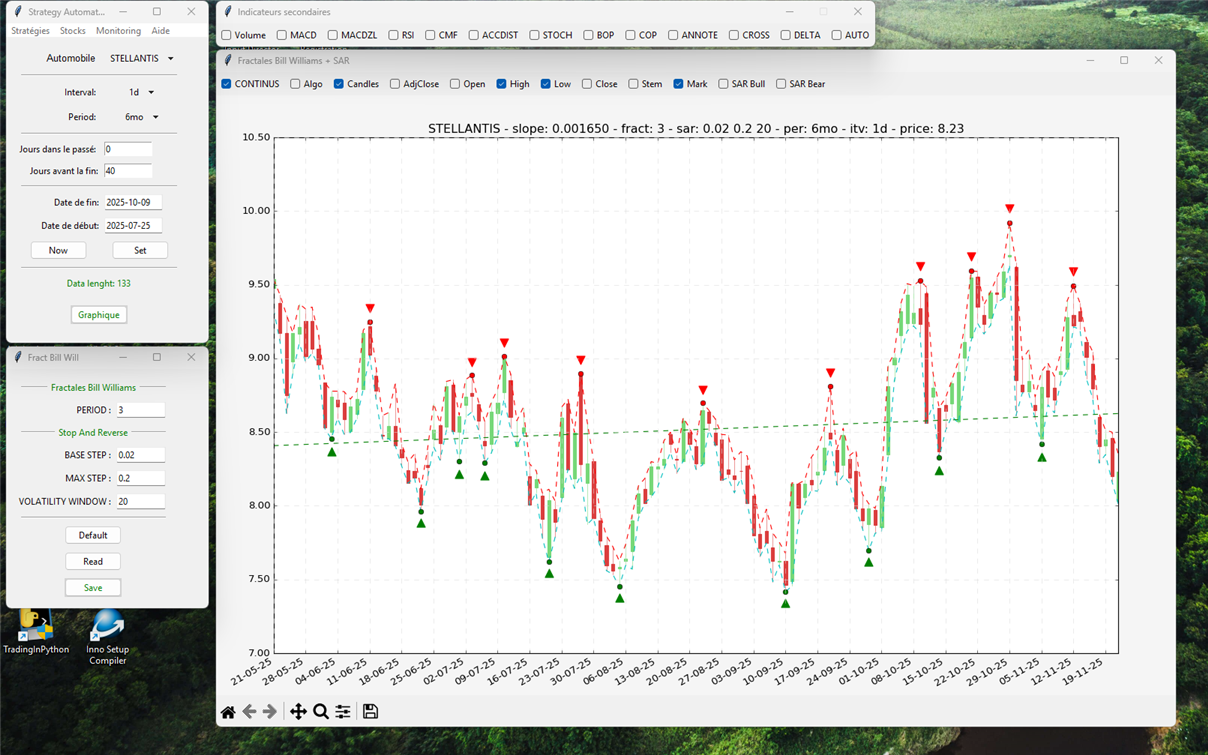The width and height of the screenshot is (1208, 755).
Task: Expand the Interval 1d dropdown
Action: [x=140, y=92]
